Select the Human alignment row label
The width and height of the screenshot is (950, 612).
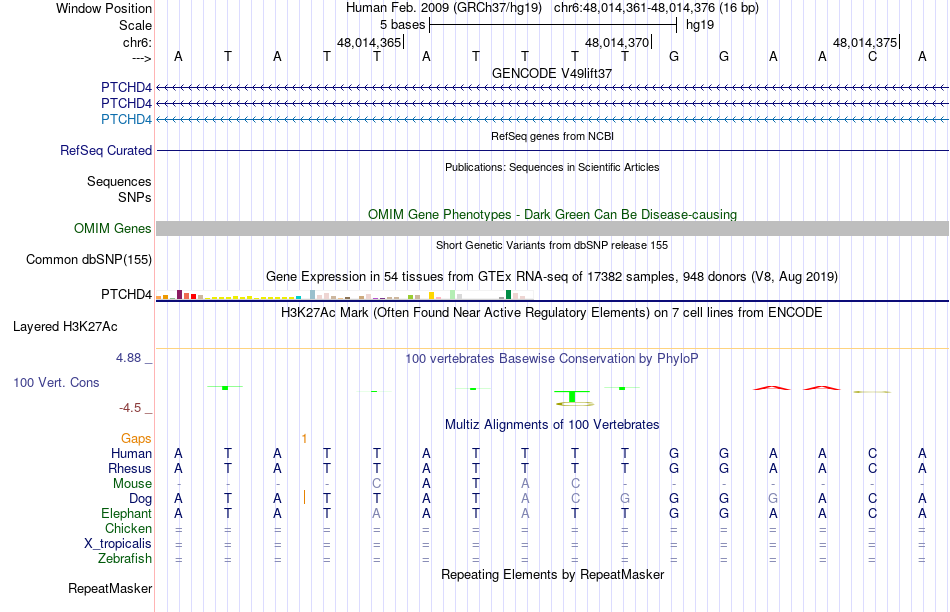(x=131, y=453)
